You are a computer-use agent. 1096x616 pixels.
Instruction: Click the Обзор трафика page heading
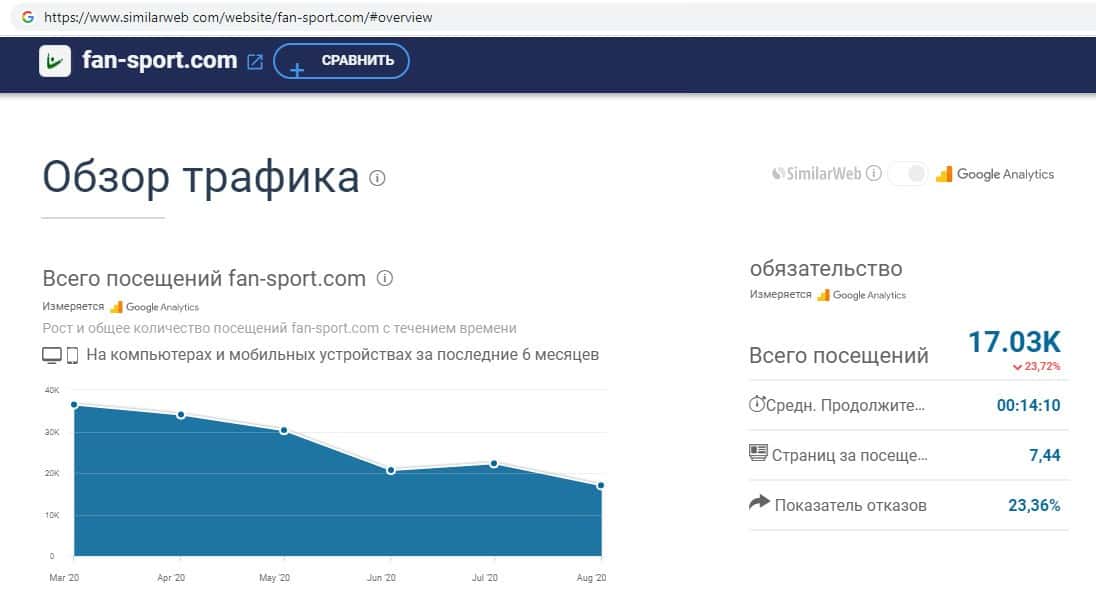(x=201, y=177)
